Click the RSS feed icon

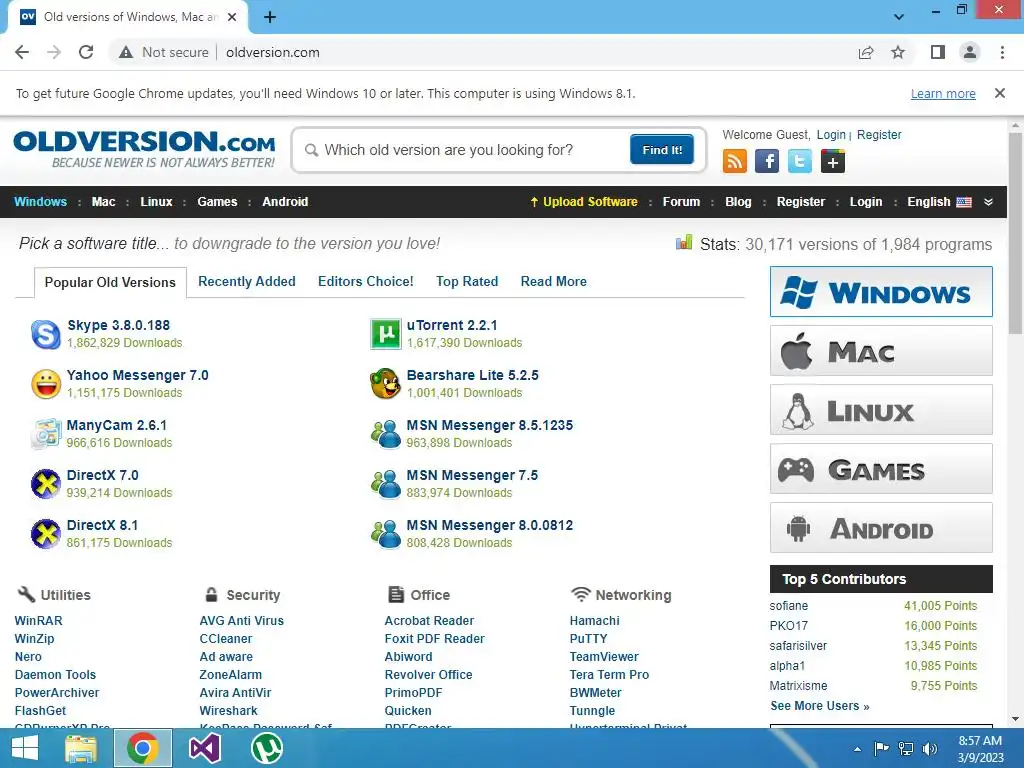click(x=735, y=161)
